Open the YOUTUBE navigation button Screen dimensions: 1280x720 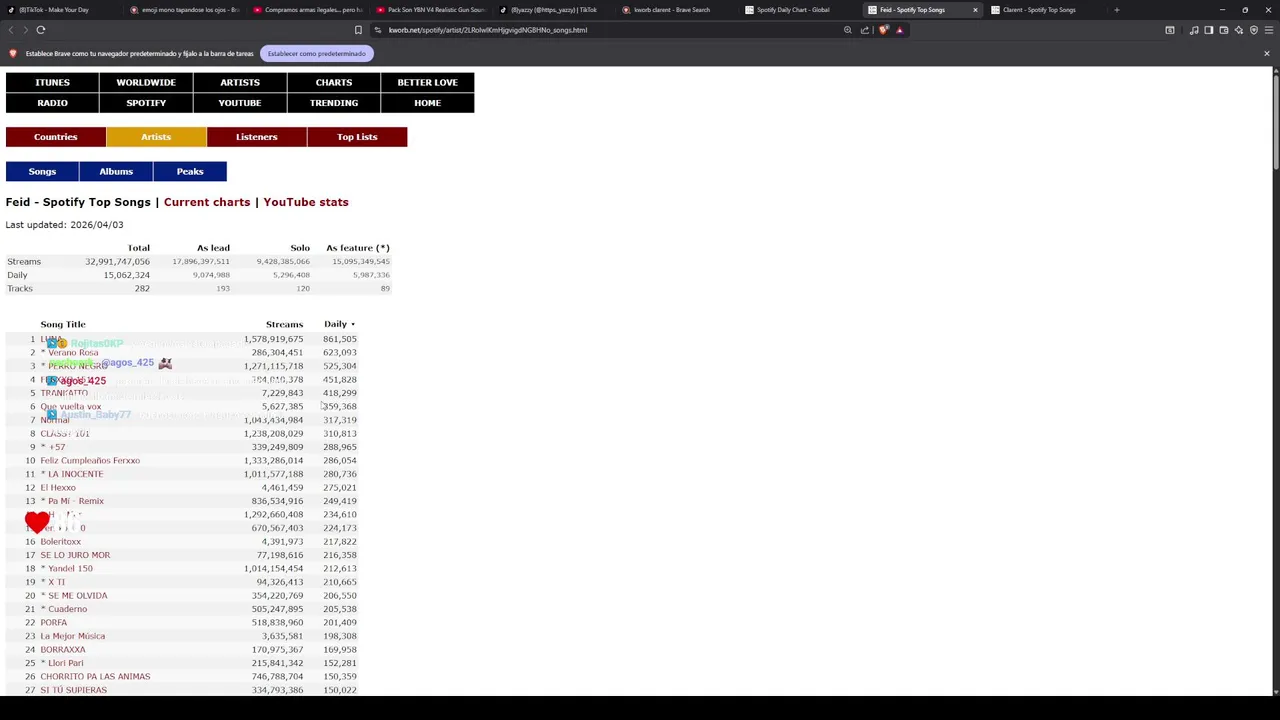240,103
